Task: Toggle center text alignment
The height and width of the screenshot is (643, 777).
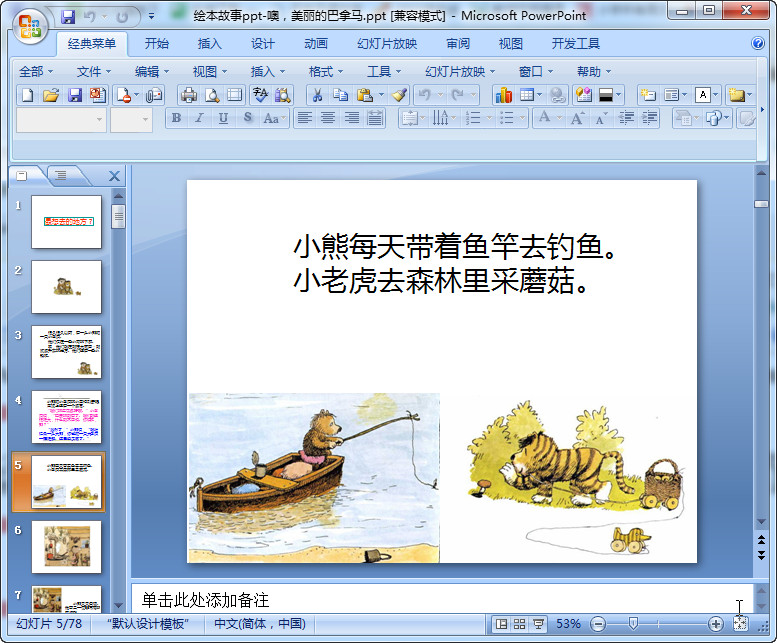Action: pyautogui.click(x=328, y=118)
